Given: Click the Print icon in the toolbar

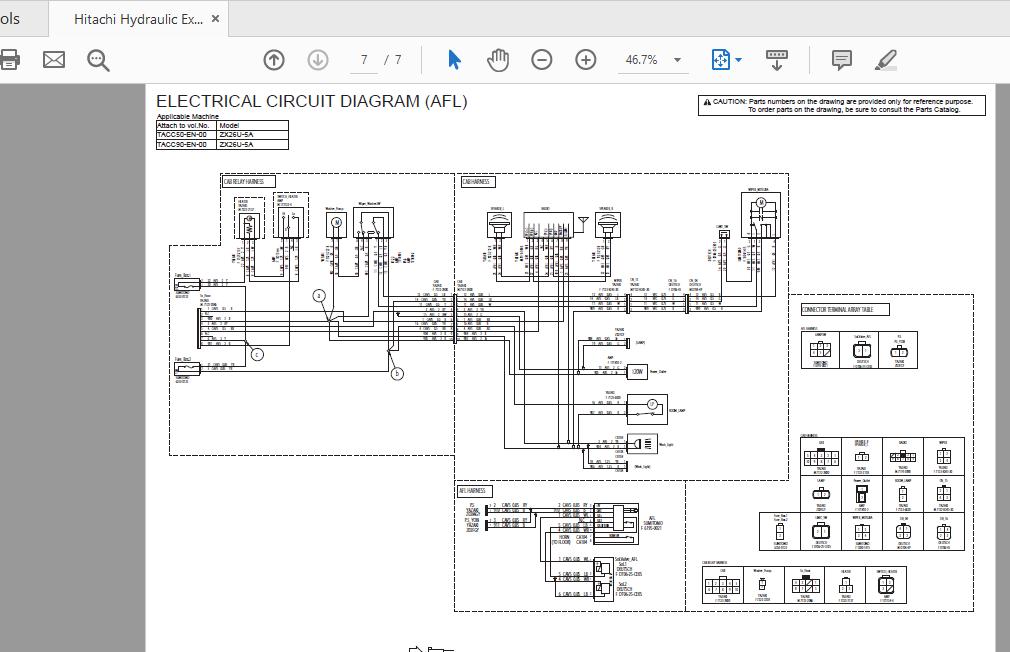Looking at the screenshot, I should click(x=8, y=60).
